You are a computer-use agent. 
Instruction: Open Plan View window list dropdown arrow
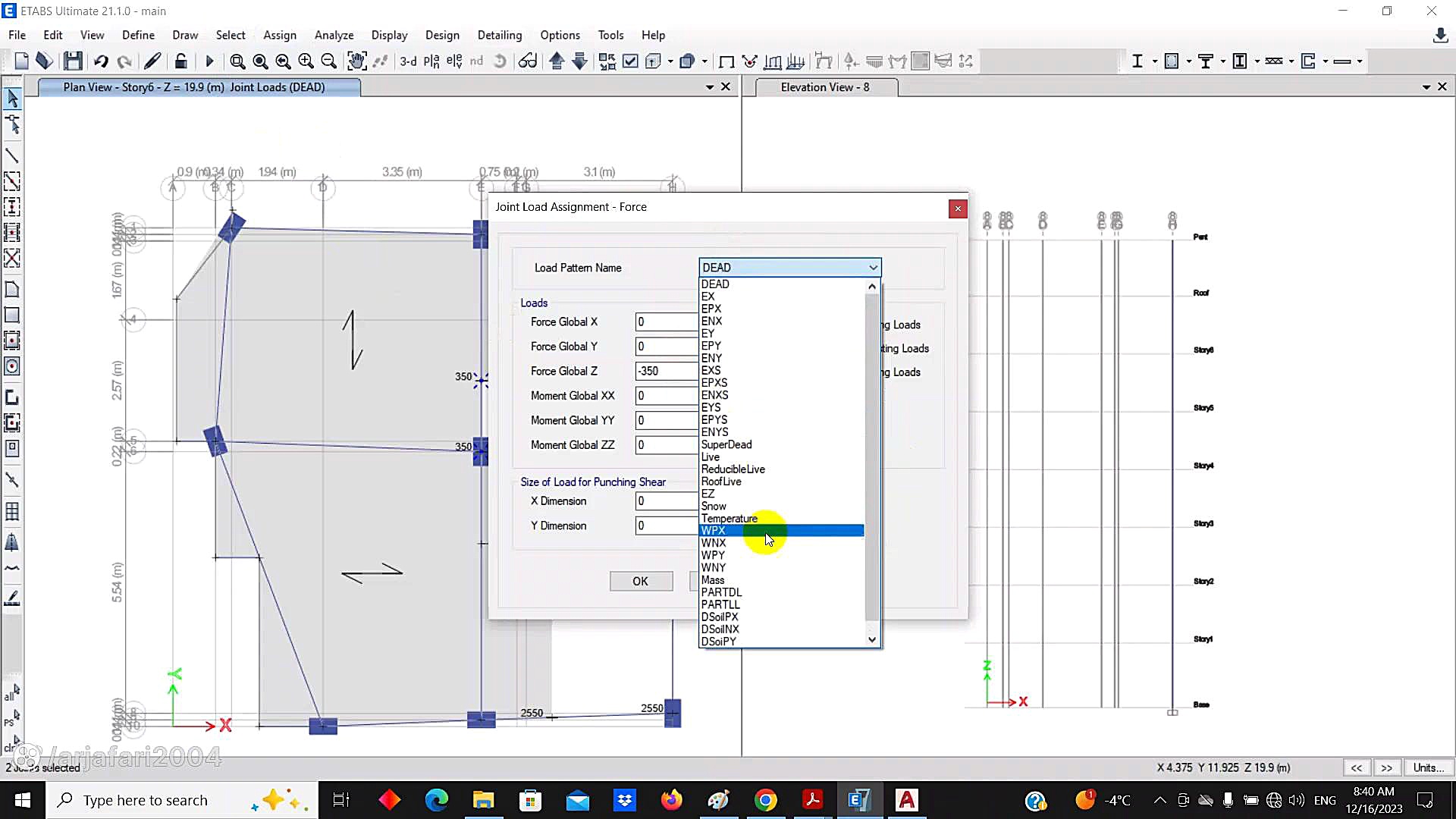click(x=710, y=87)
